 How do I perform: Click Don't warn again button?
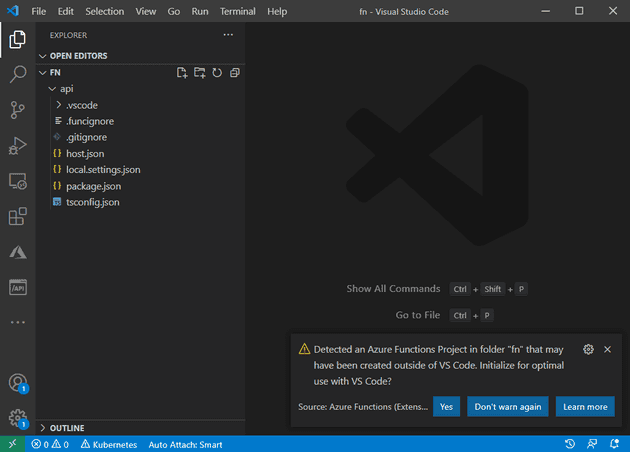(508, 407)
